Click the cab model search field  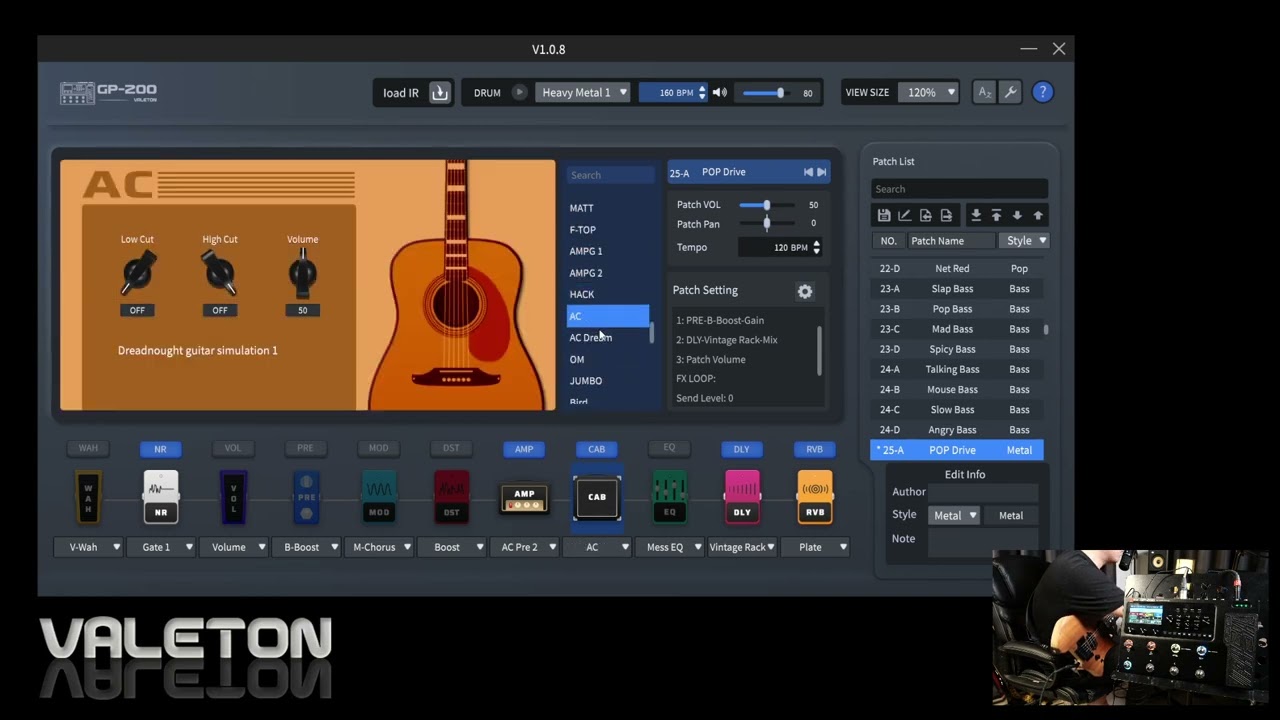coord(610,175)
